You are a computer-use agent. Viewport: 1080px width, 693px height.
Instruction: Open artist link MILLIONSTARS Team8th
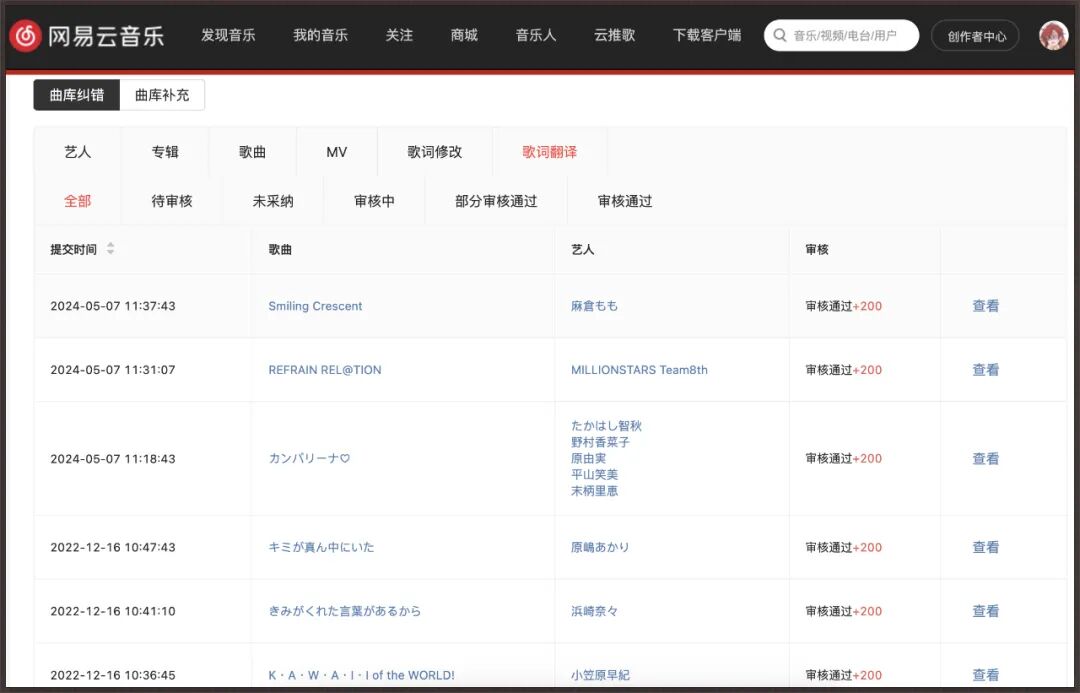(639, 370)
